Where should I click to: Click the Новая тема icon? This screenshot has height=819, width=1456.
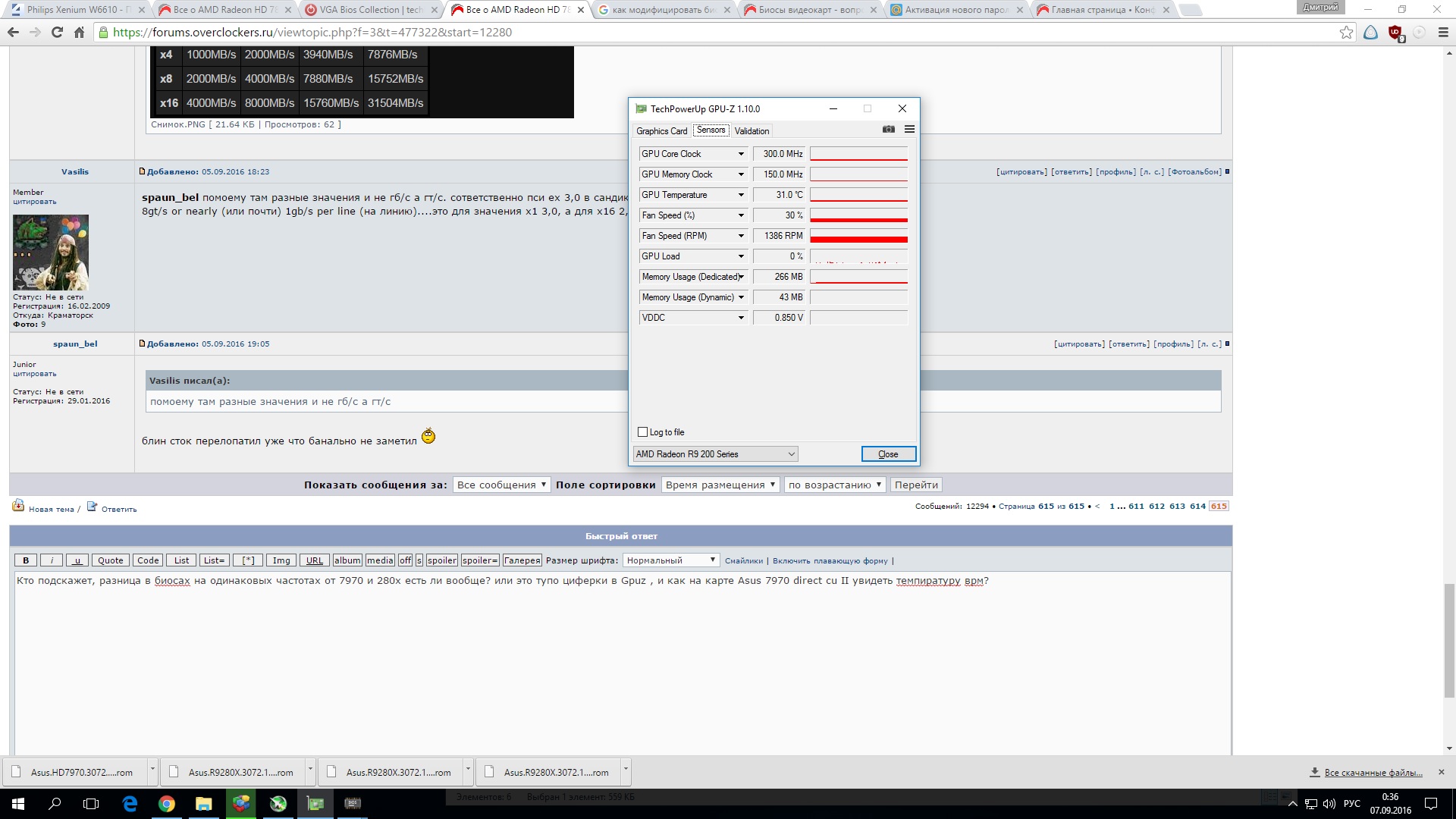[x=18, y=507]
